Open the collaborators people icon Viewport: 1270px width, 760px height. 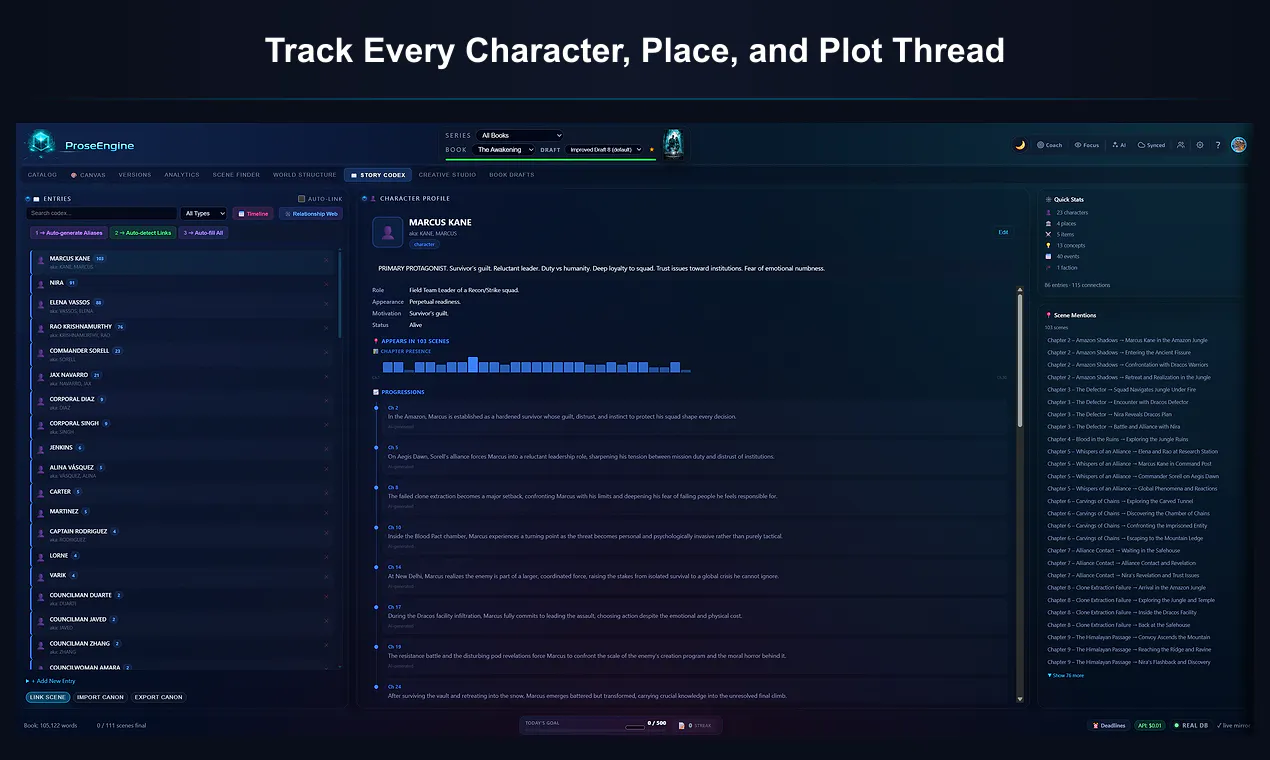pos(1181,145)
